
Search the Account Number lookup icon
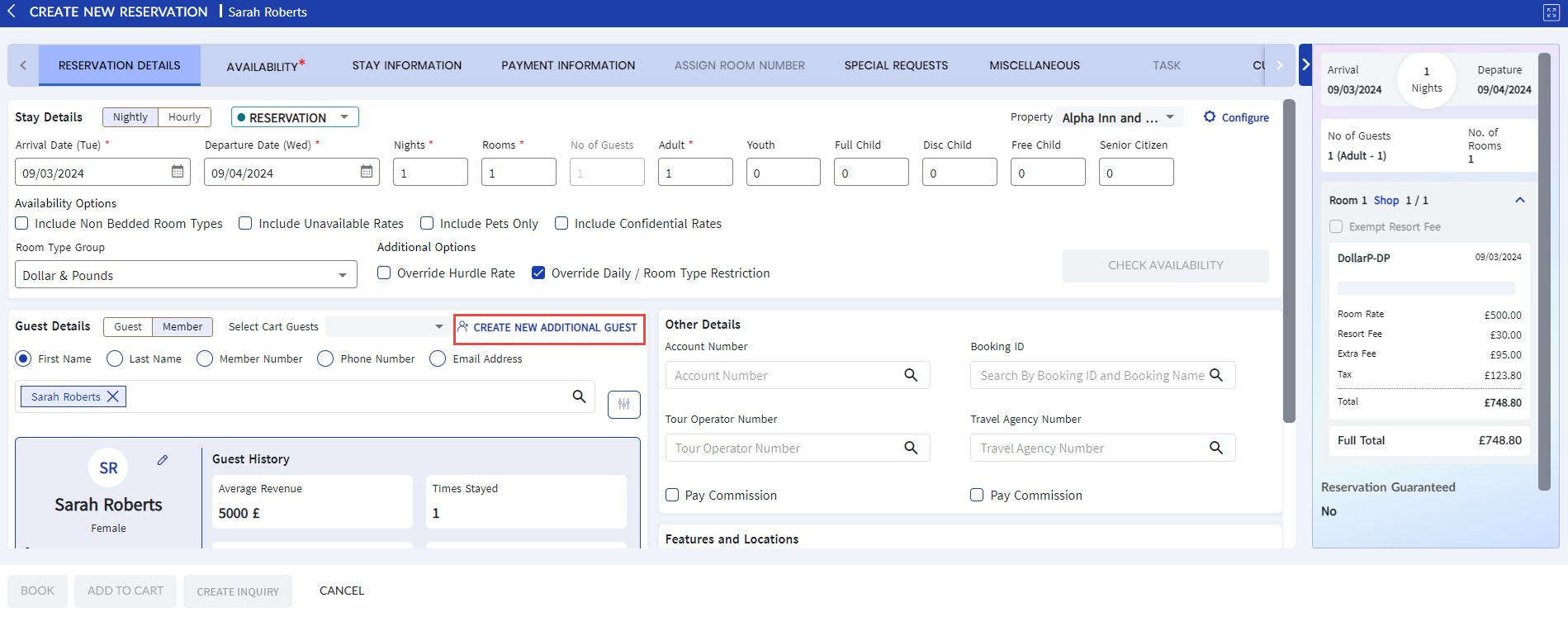click(x=911, y=375)
